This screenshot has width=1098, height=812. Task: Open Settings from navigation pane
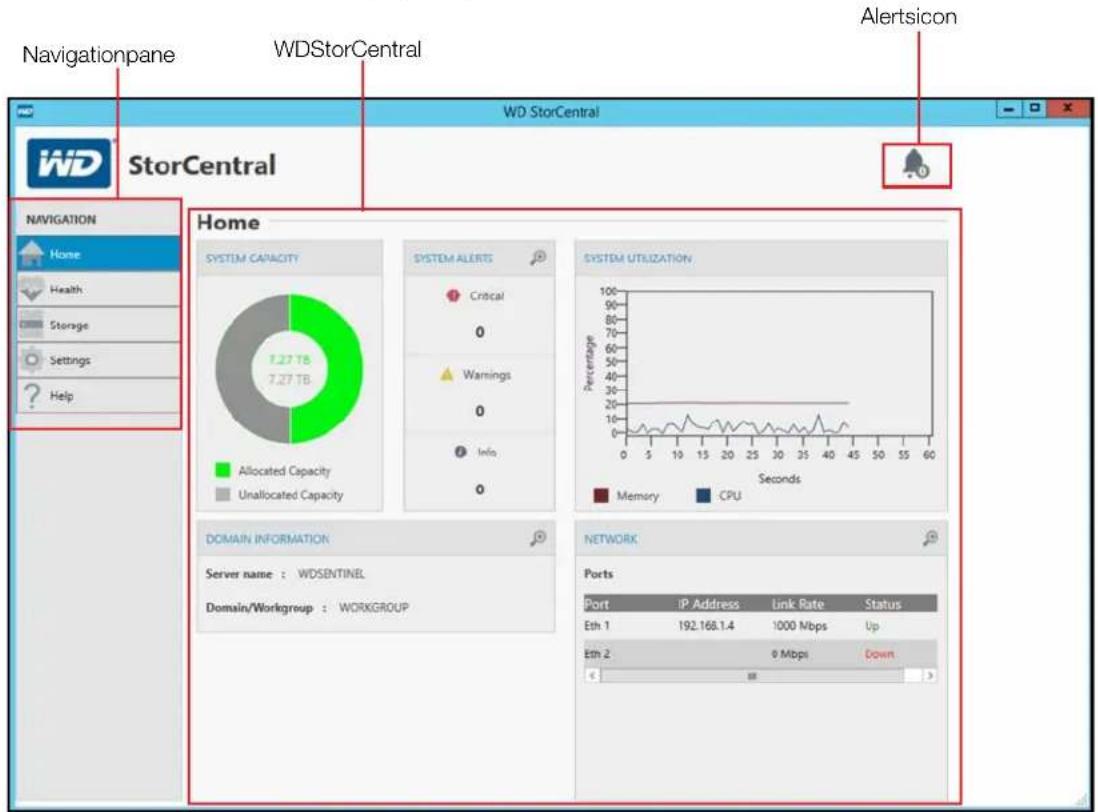pyautogui.click(x=98, y=360)
